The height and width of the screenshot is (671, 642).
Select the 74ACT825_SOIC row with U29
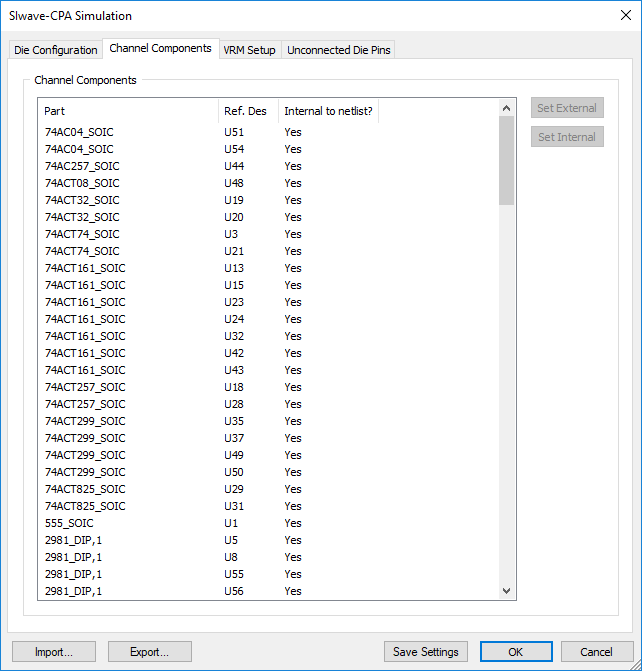tap(268, 489)
